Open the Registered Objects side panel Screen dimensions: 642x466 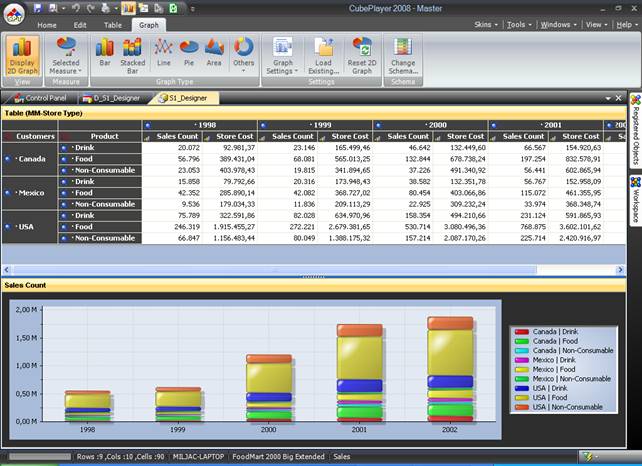click(635, 130)
